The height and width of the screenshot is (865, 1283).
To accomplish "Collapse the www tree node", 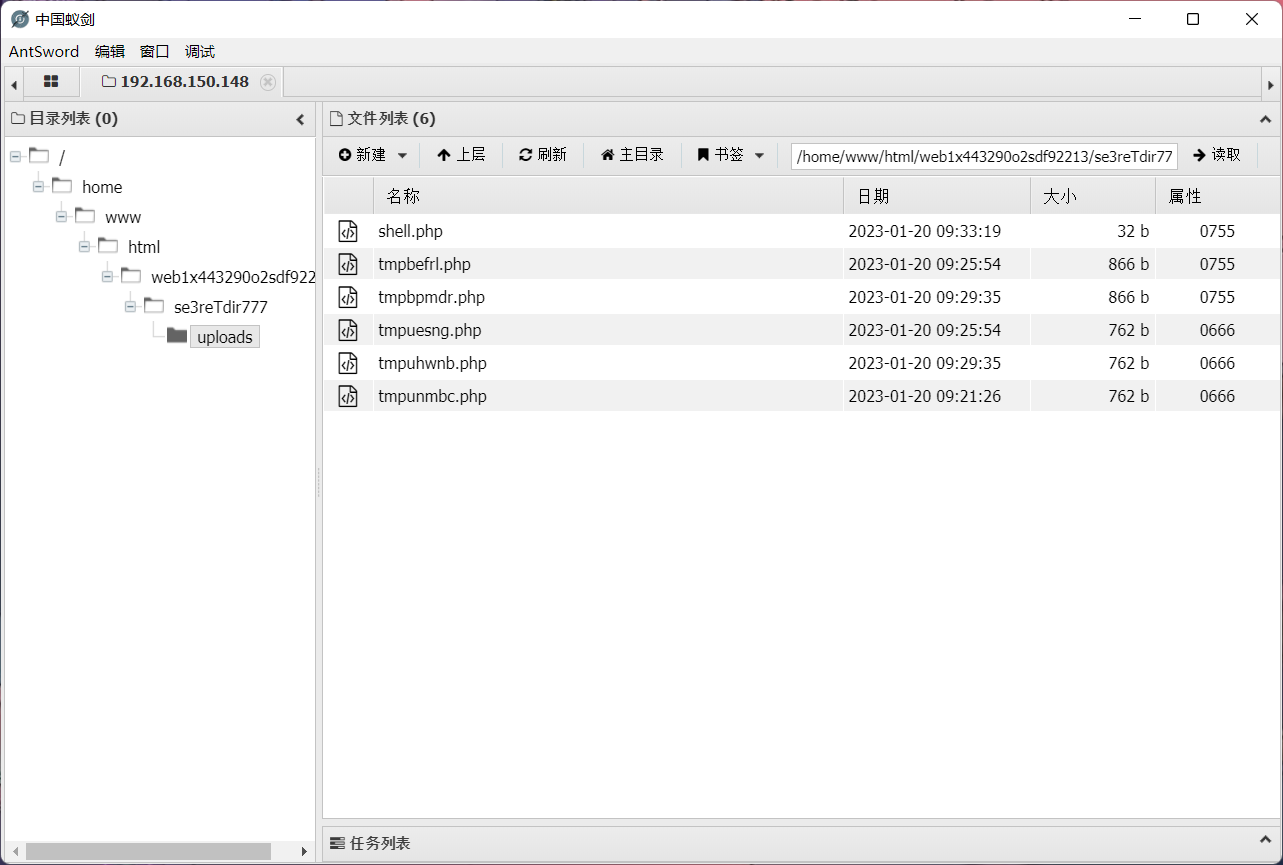I will click(x=61, y=217).
